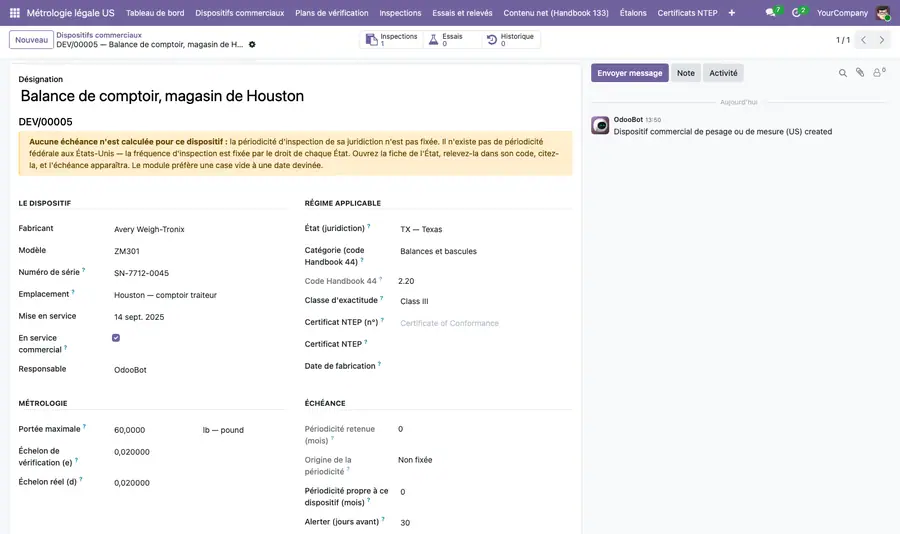Show help for Échelon réel (d)
Viewport: 900px width, 534px height.
(x=81, y=479)
